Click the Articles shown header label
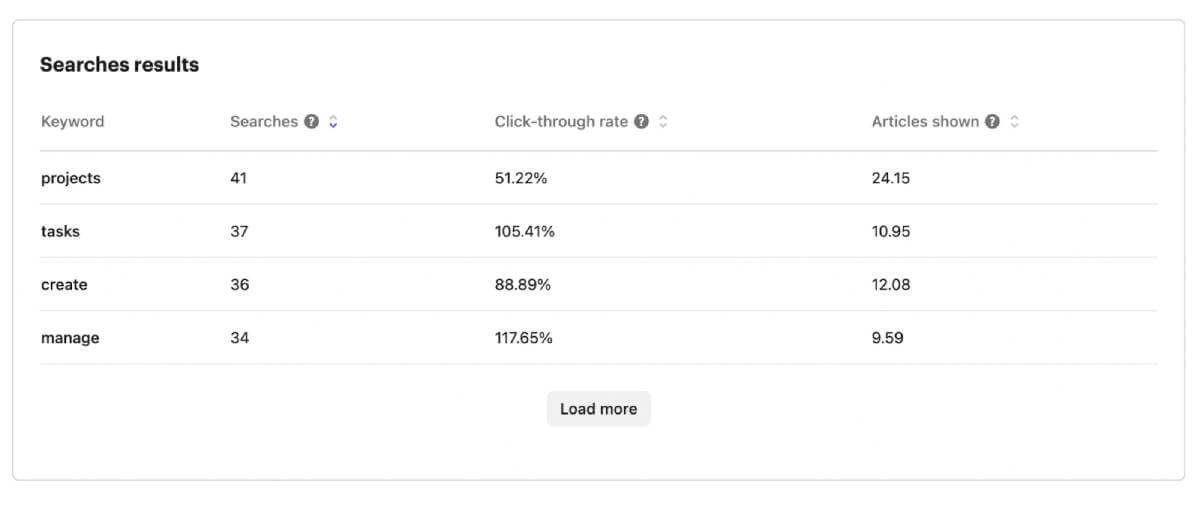This screenshot has height=508, width=1200. 925,122
